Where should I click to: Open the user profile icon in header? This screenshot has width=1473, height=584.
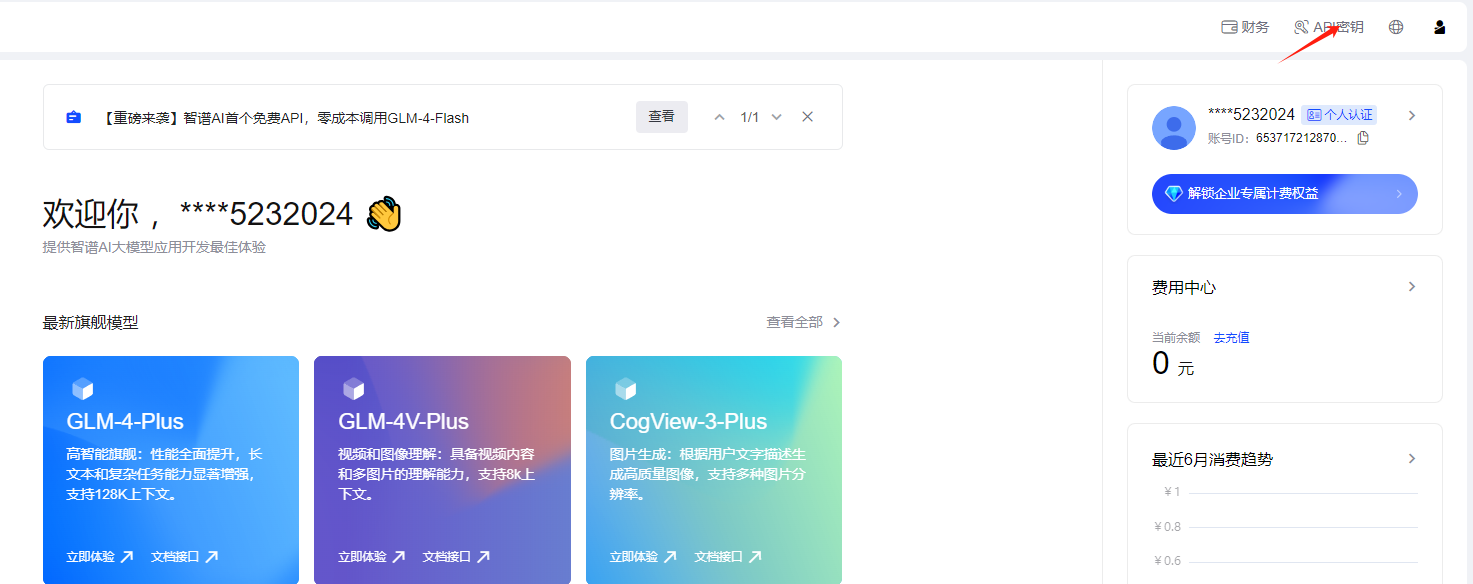click(1440, 27)
